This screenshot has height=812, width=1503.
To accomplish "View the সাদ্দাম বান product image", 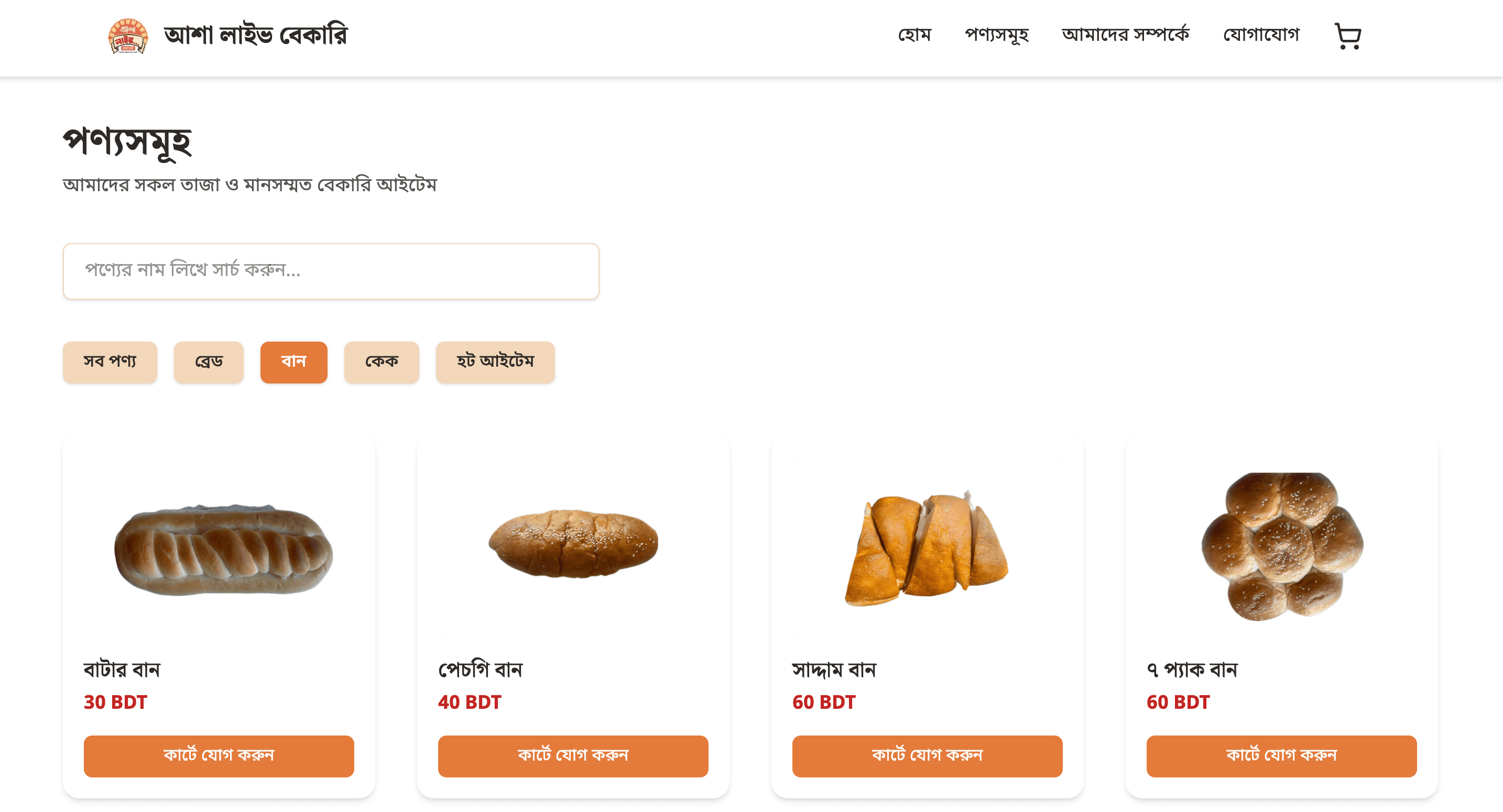I will click(x=927, y=547).
